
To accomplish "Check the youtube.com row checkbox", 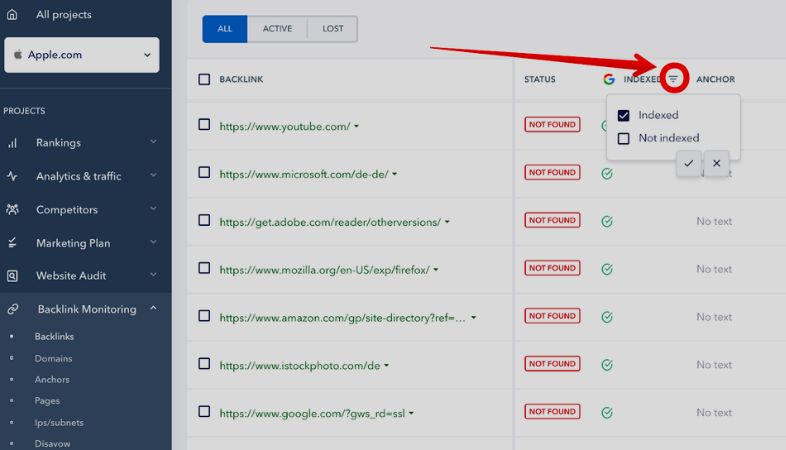I will tap(204, 124).
